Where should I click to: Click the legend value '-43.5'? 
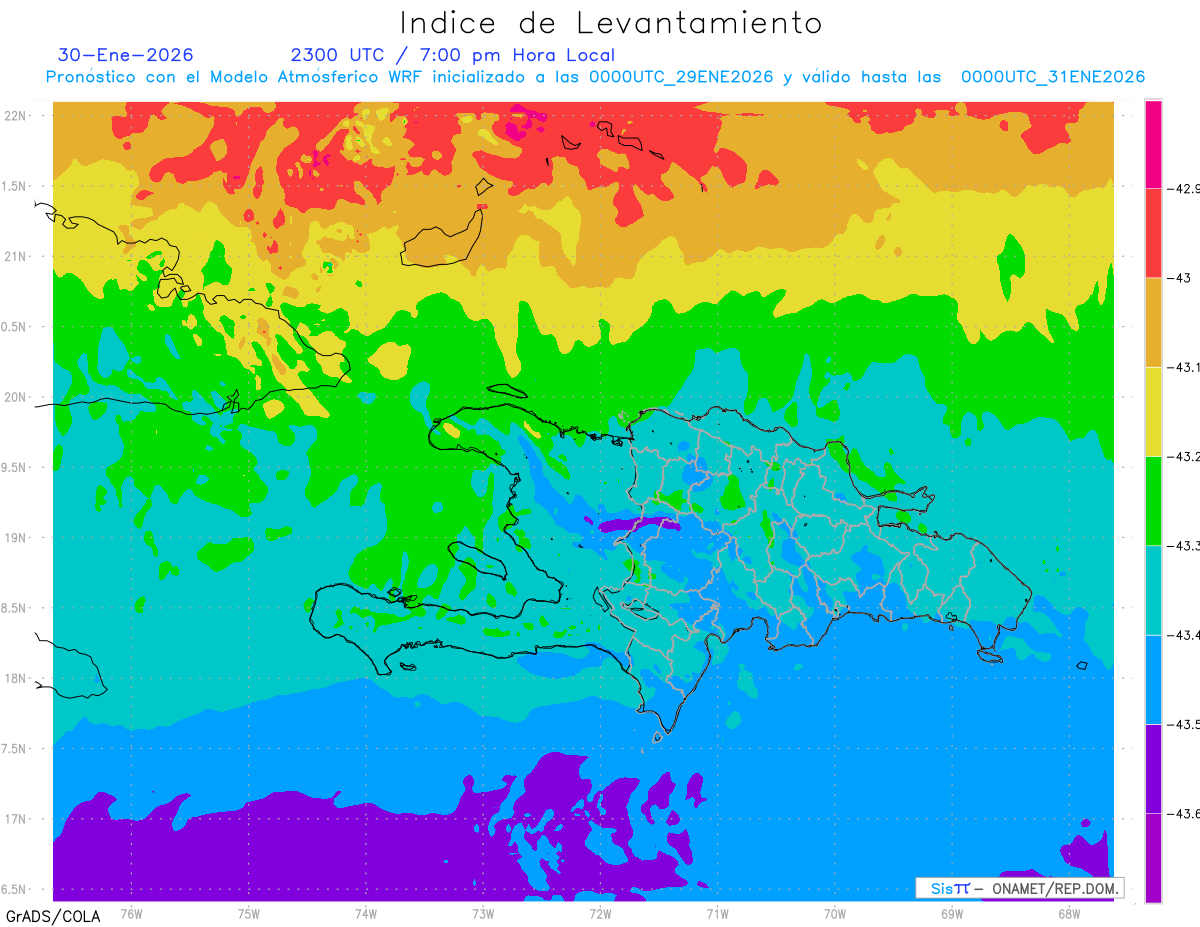[1182, 724]
